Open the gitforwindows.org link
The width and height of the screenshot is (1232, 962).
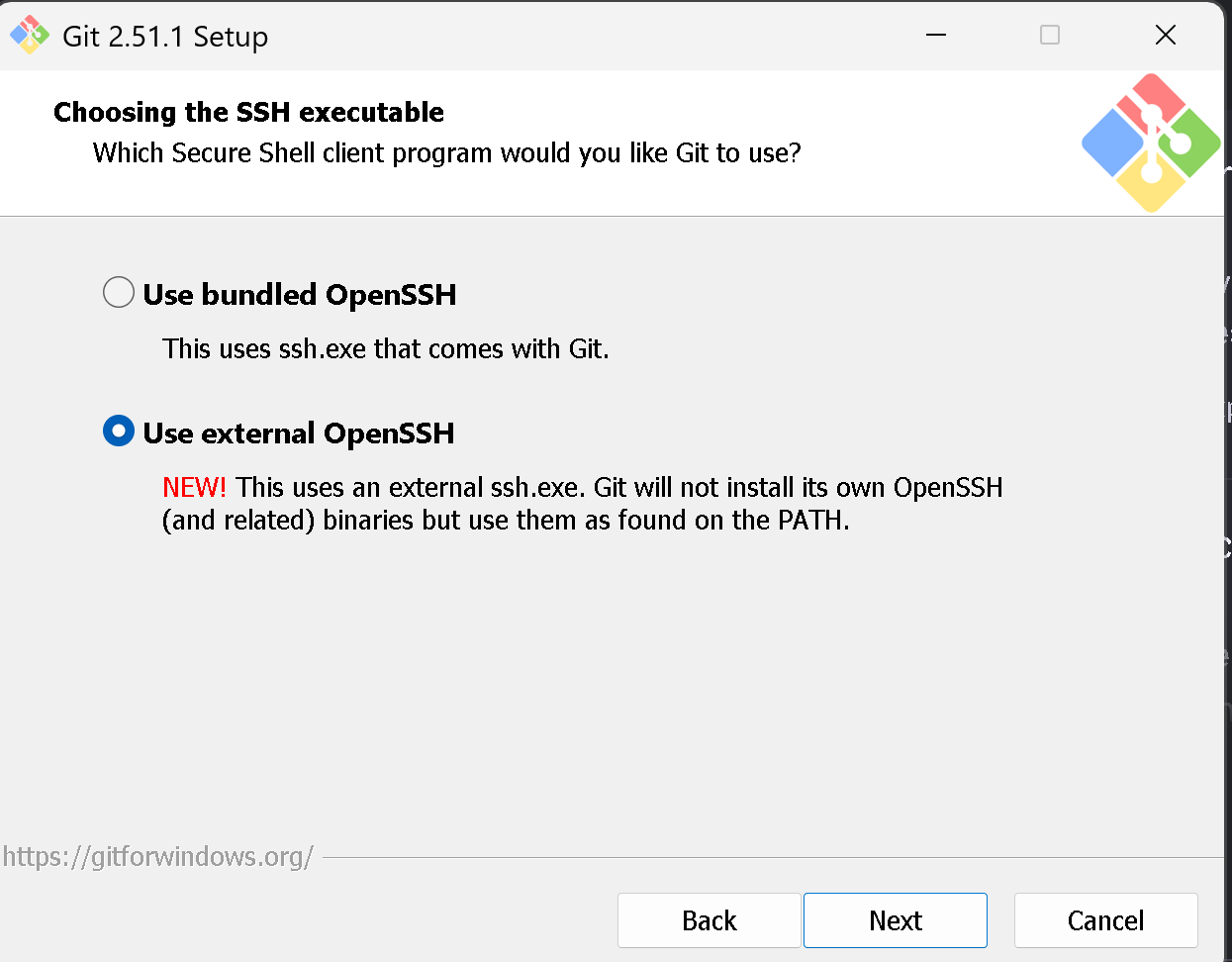[x=158, y=856]
